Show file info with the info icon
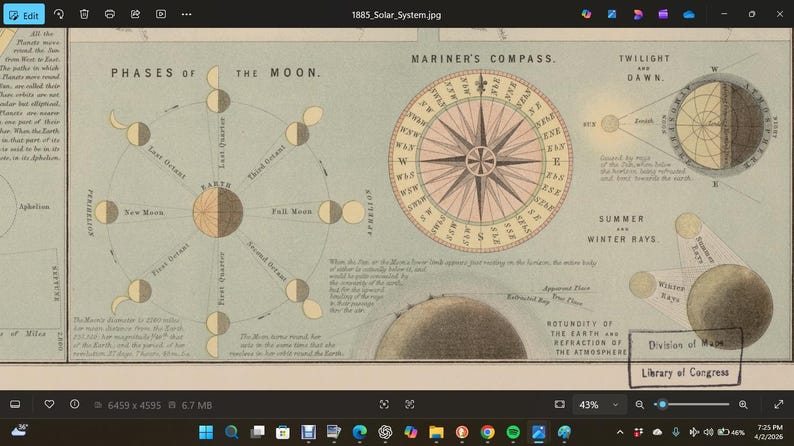 [74, 404]
